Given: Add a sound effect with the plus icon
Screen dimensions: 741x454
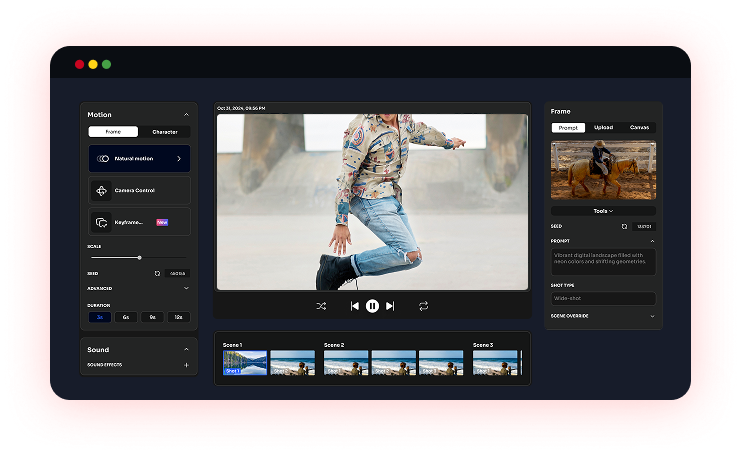Looking at the screenshot, I should 186,365.
